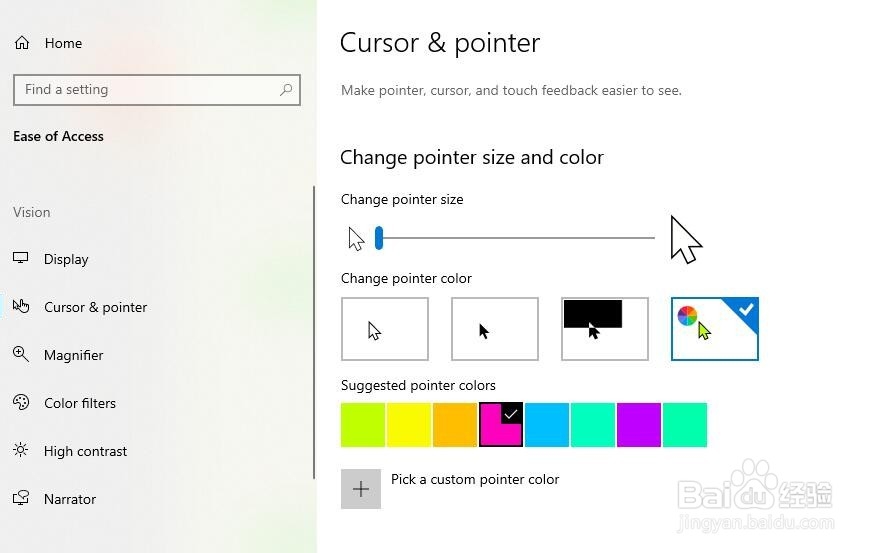The image size is (883, 553).
Task: Click the Cursor & pointer page title
Action: (440, 43)
